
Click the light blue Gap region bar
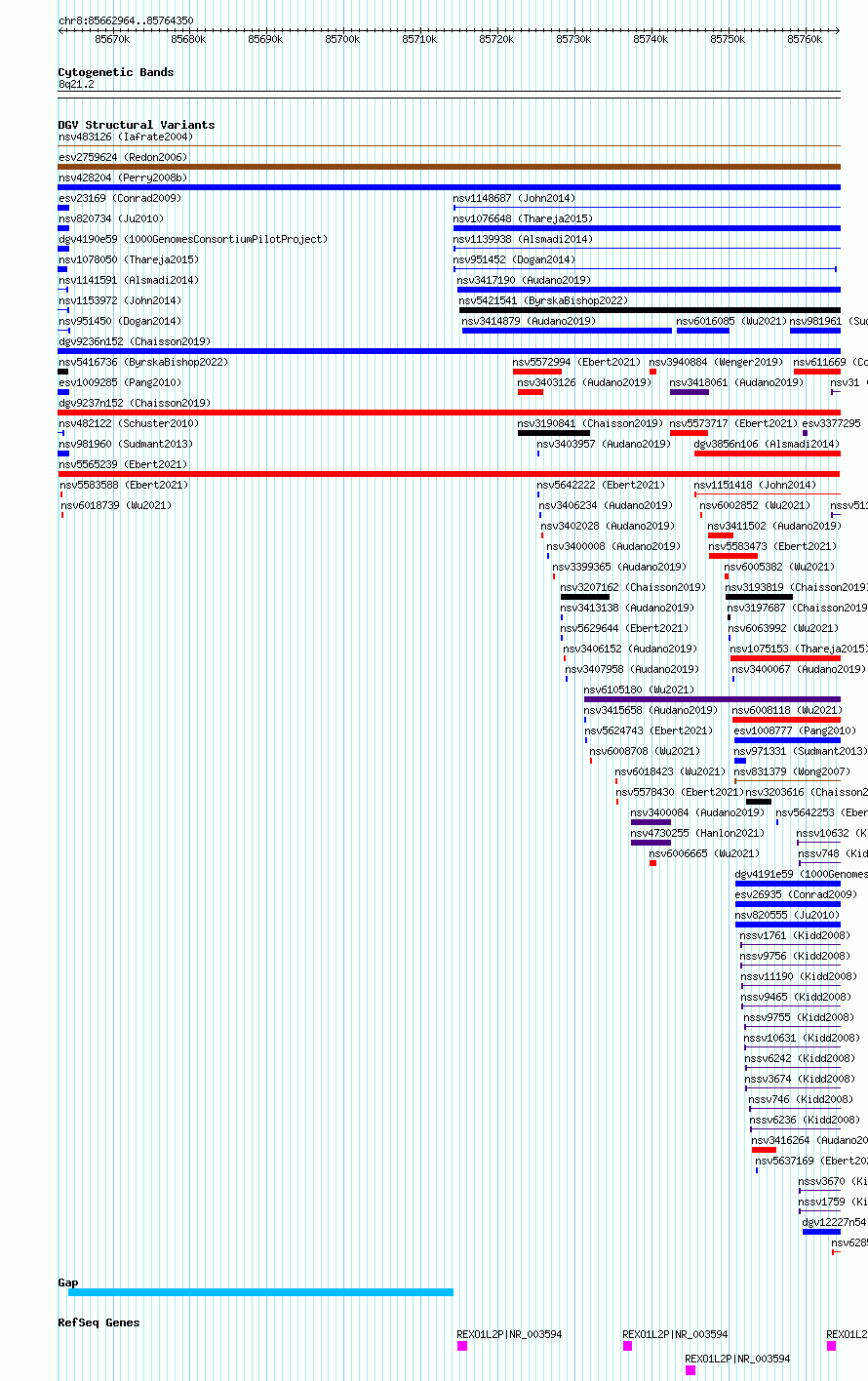pos(260,1292)
